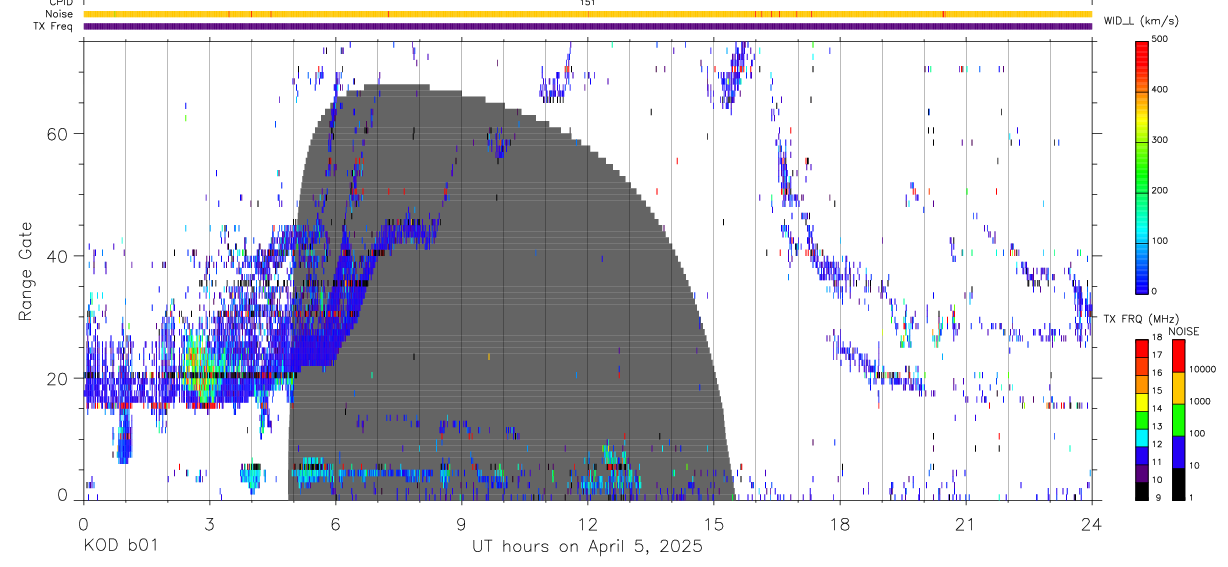Pick the yellow swatch in TX FRQ legend
This screenshot has height=567, width=1228.
1142,401
